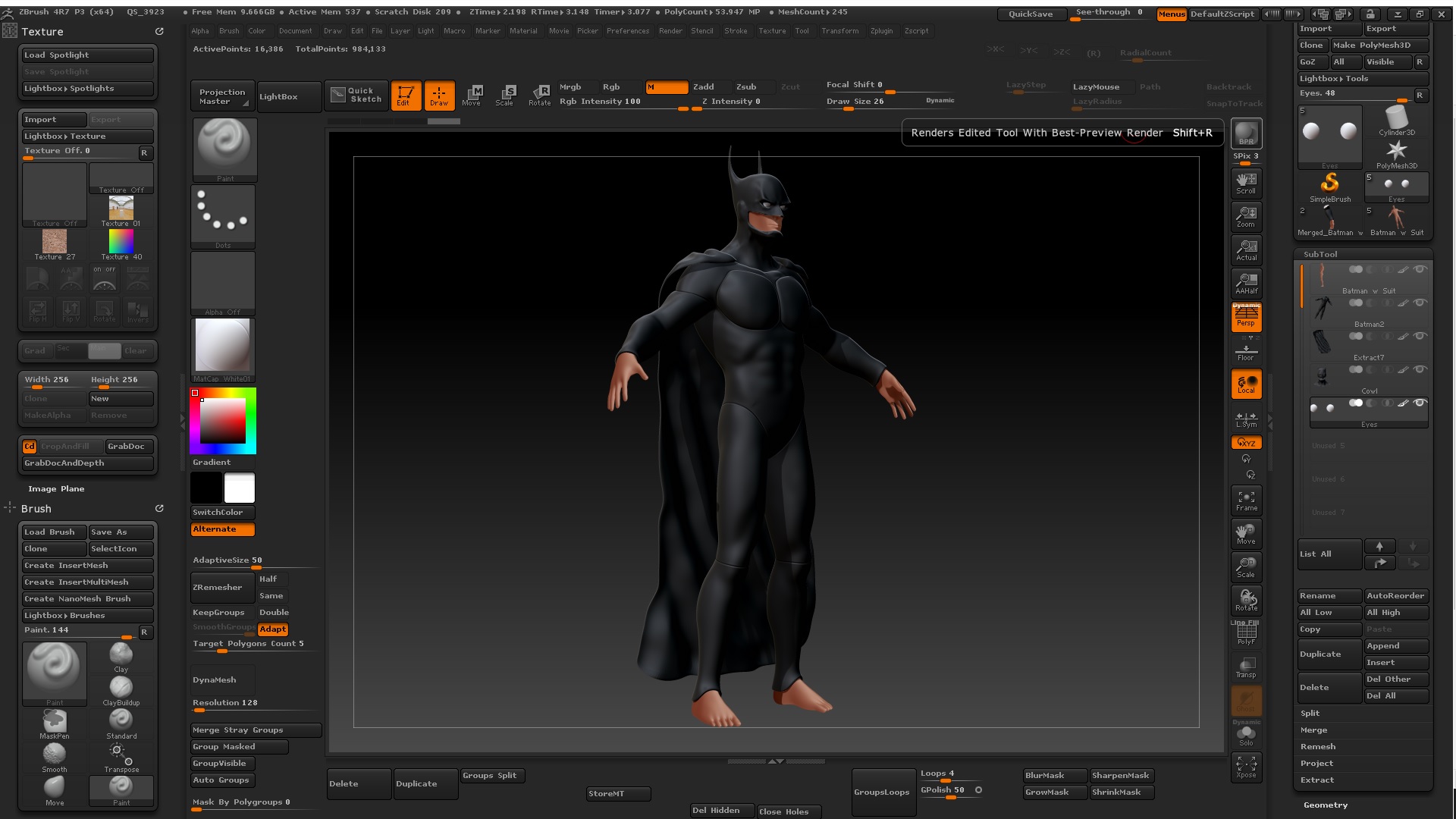Expand the Extract section

coord(1317,780)
